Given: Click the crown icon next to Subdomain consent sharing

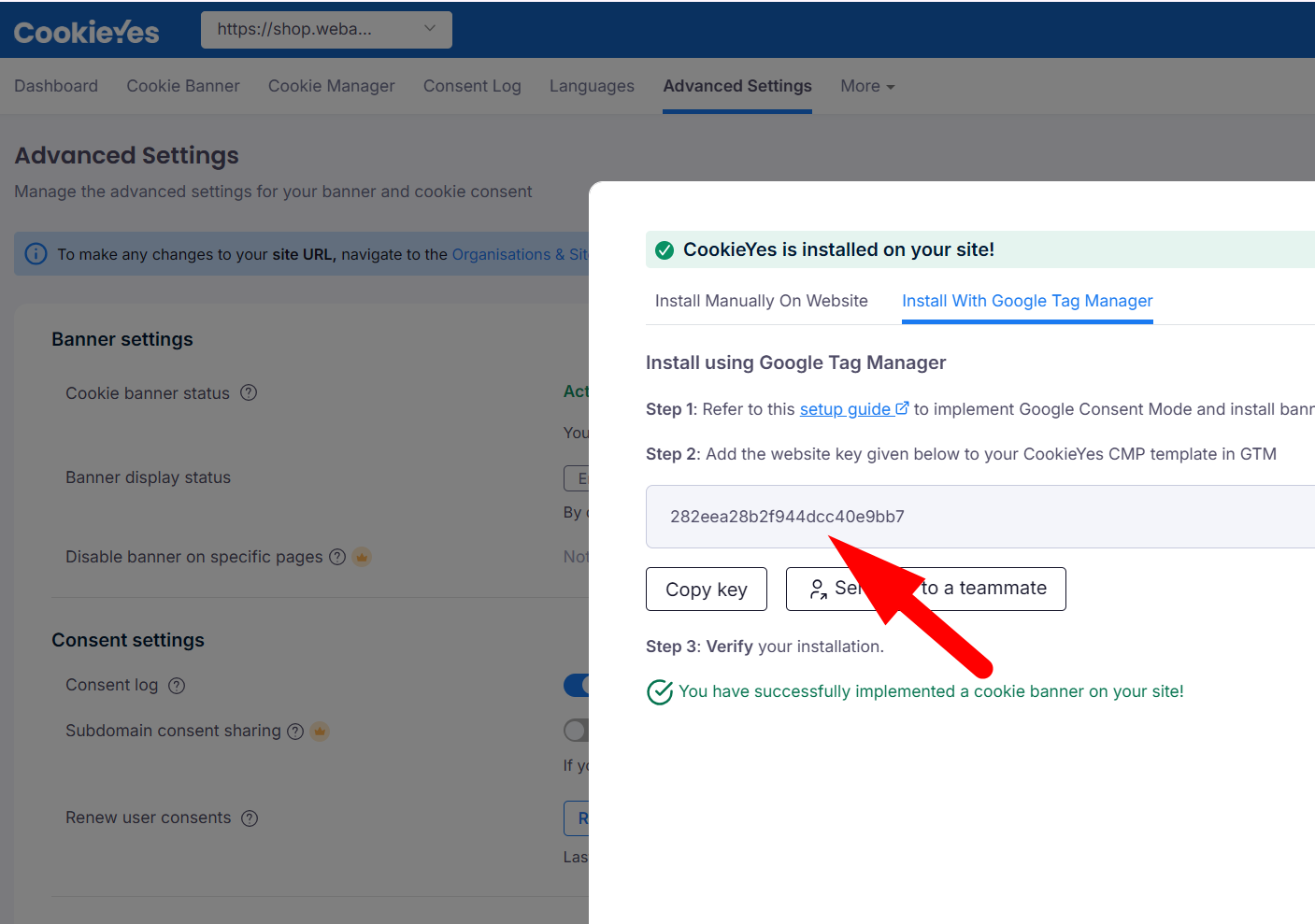Looking at the screenshot, I should [320, 732].
